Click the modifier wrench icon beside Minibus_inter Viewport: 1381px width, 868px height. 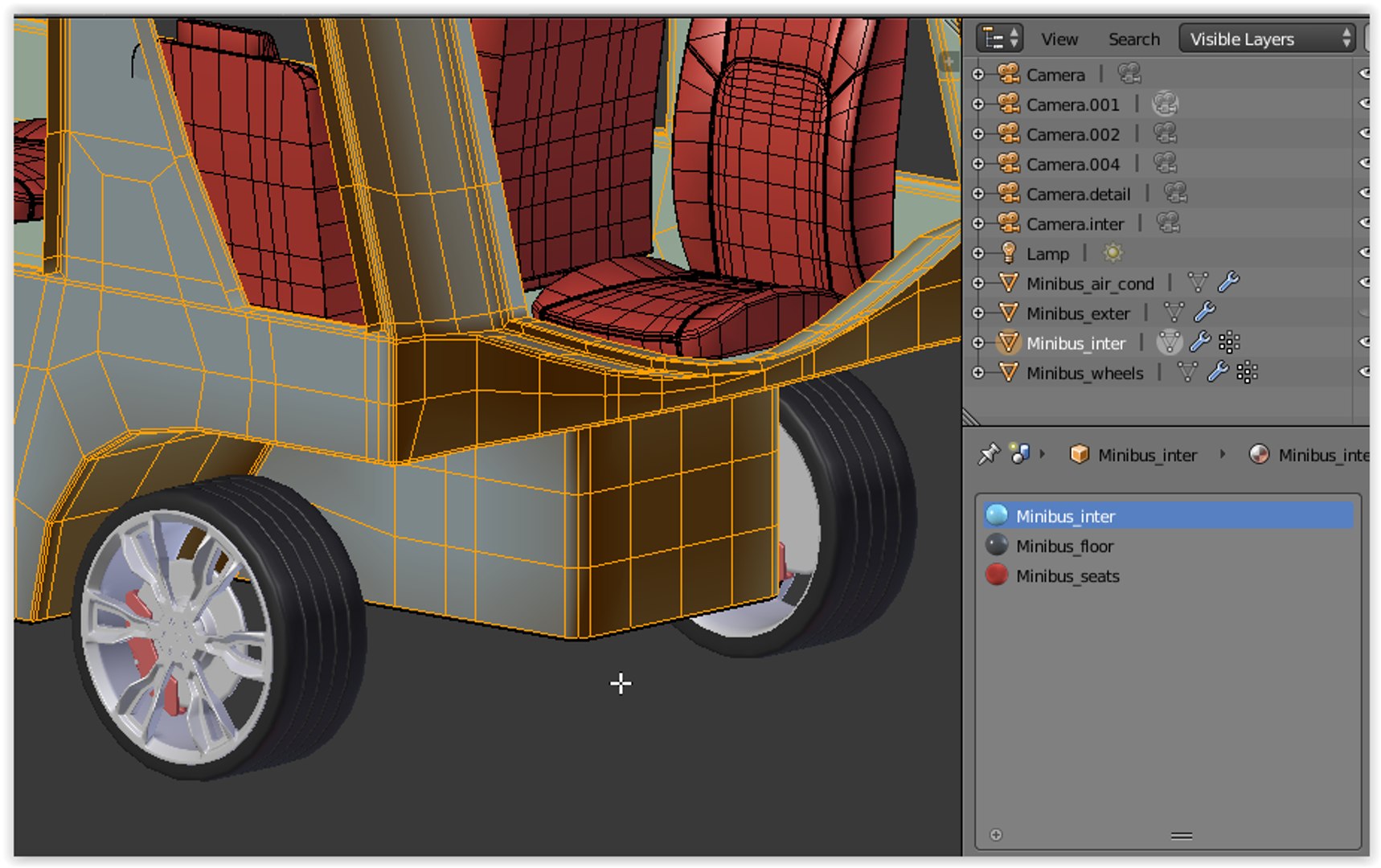pos(1200,342)
